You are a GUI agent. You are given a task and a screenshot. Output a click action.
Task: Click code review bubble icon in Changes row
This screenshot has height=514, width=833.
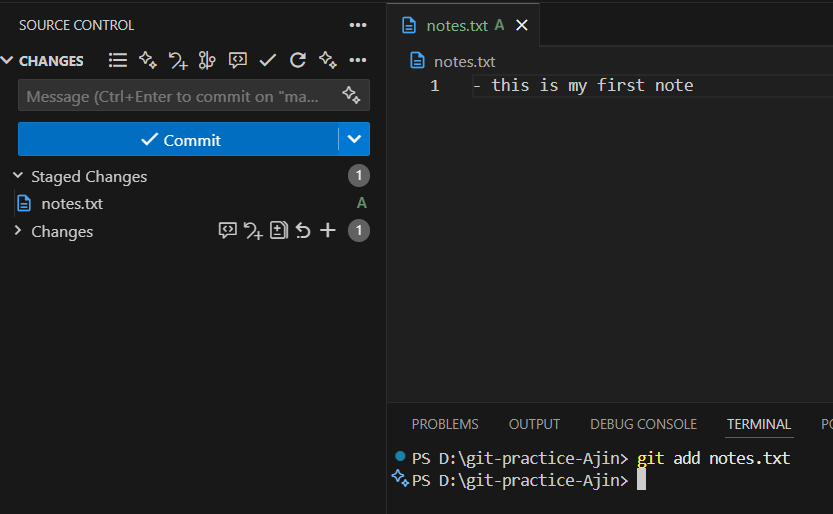tap(227, 231)
